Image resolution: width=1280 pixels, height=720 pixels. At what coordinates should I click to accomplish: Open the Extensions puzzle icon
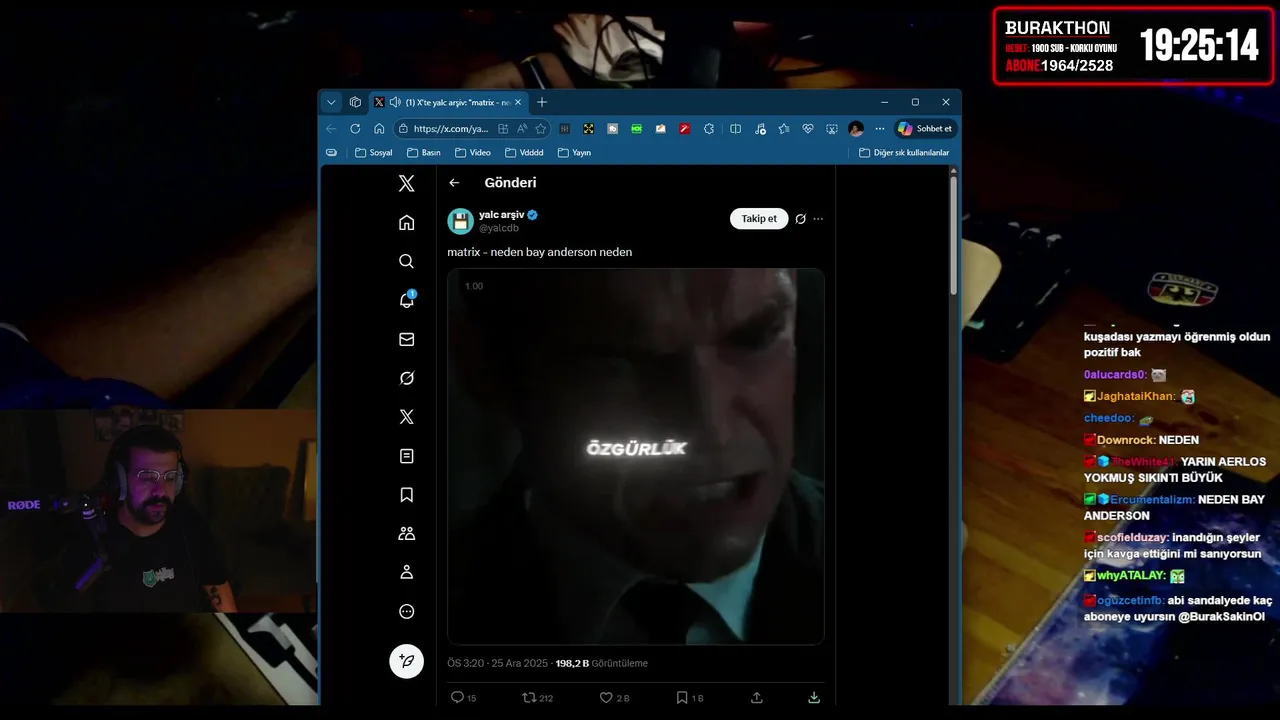[709, 128]
